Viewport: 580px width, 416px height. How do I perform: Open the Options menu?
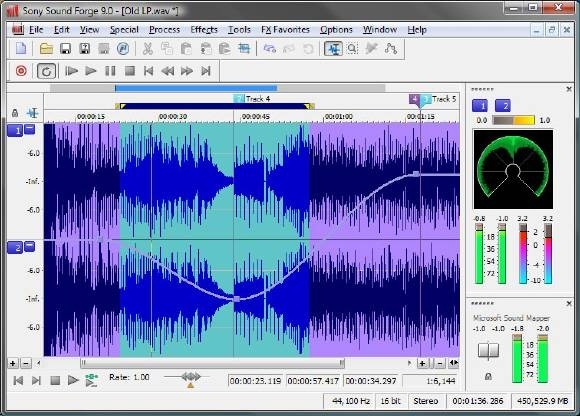[x=336, y=30]
